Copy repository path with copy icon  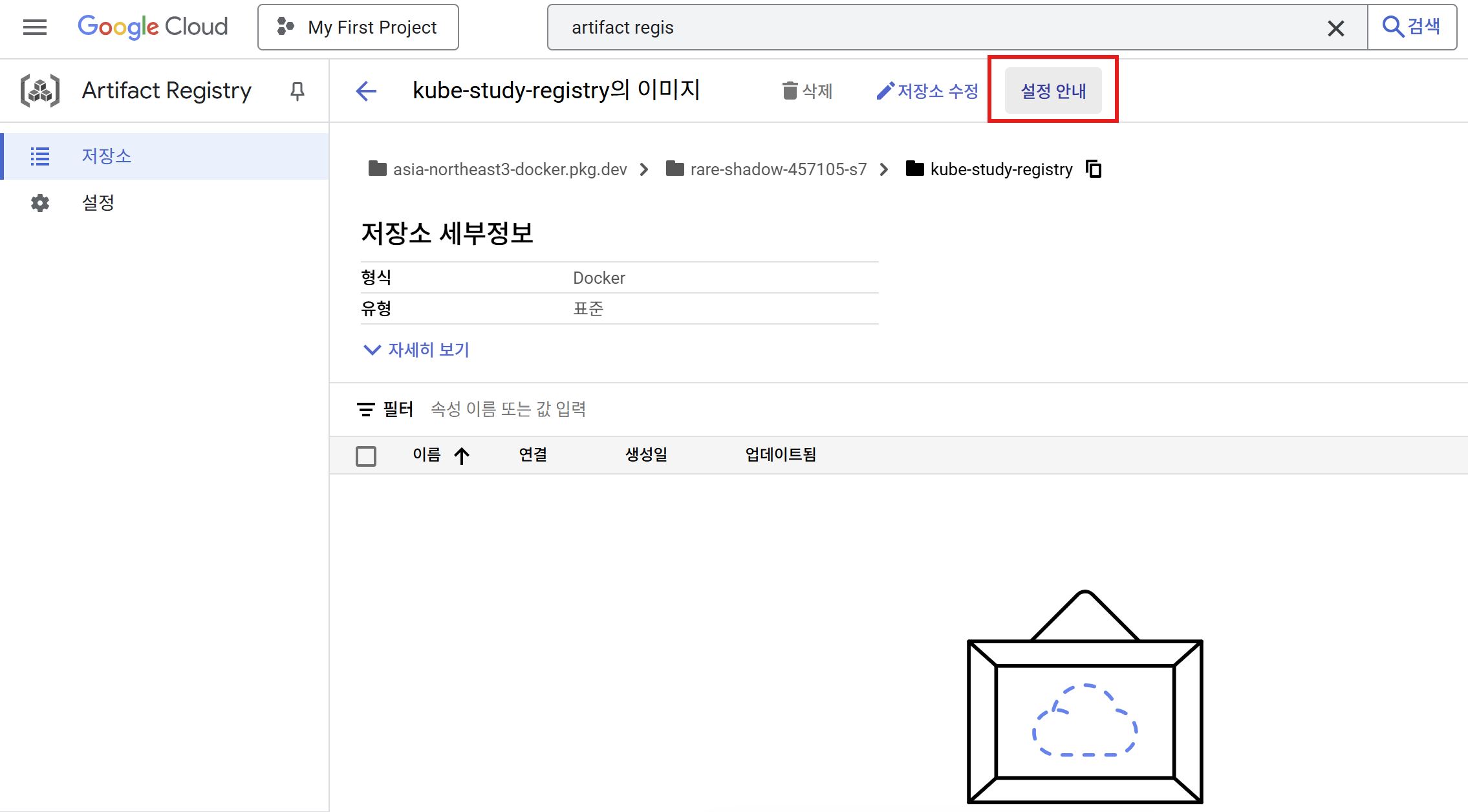(x=1094, y=169)
